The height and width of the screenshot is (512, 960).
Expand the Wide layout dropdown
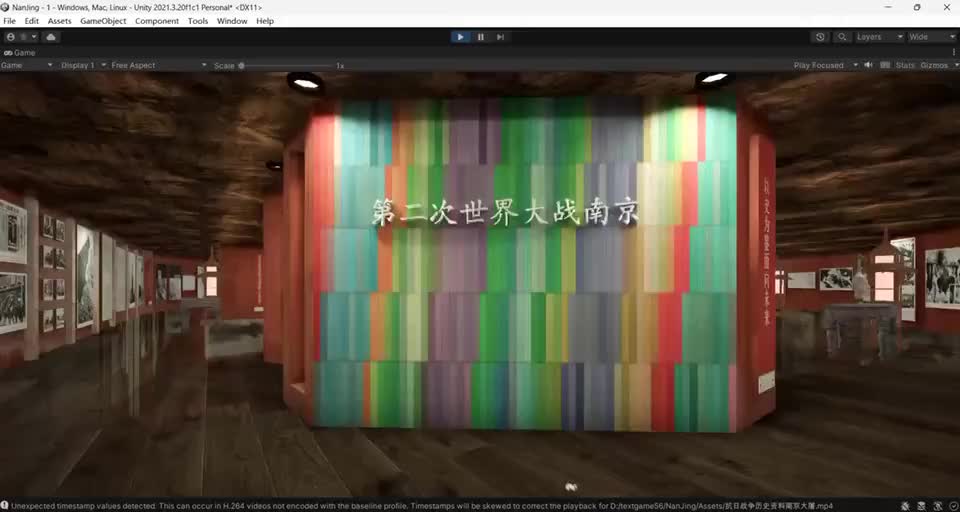(931, 37)
